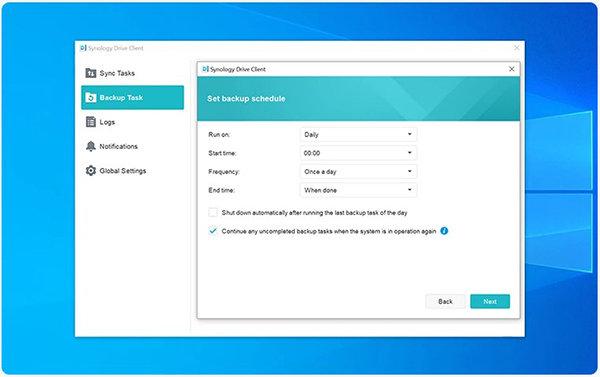Screen dimensions: 600x377
Task: Go to Logs section
Action: (132, 122)
